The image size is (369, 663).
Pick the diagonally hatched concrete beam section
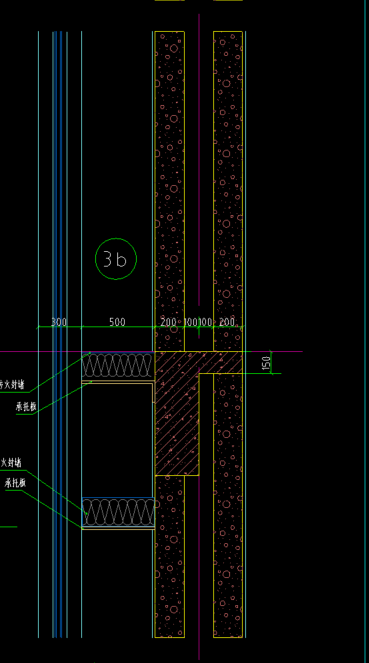point(177,413)
